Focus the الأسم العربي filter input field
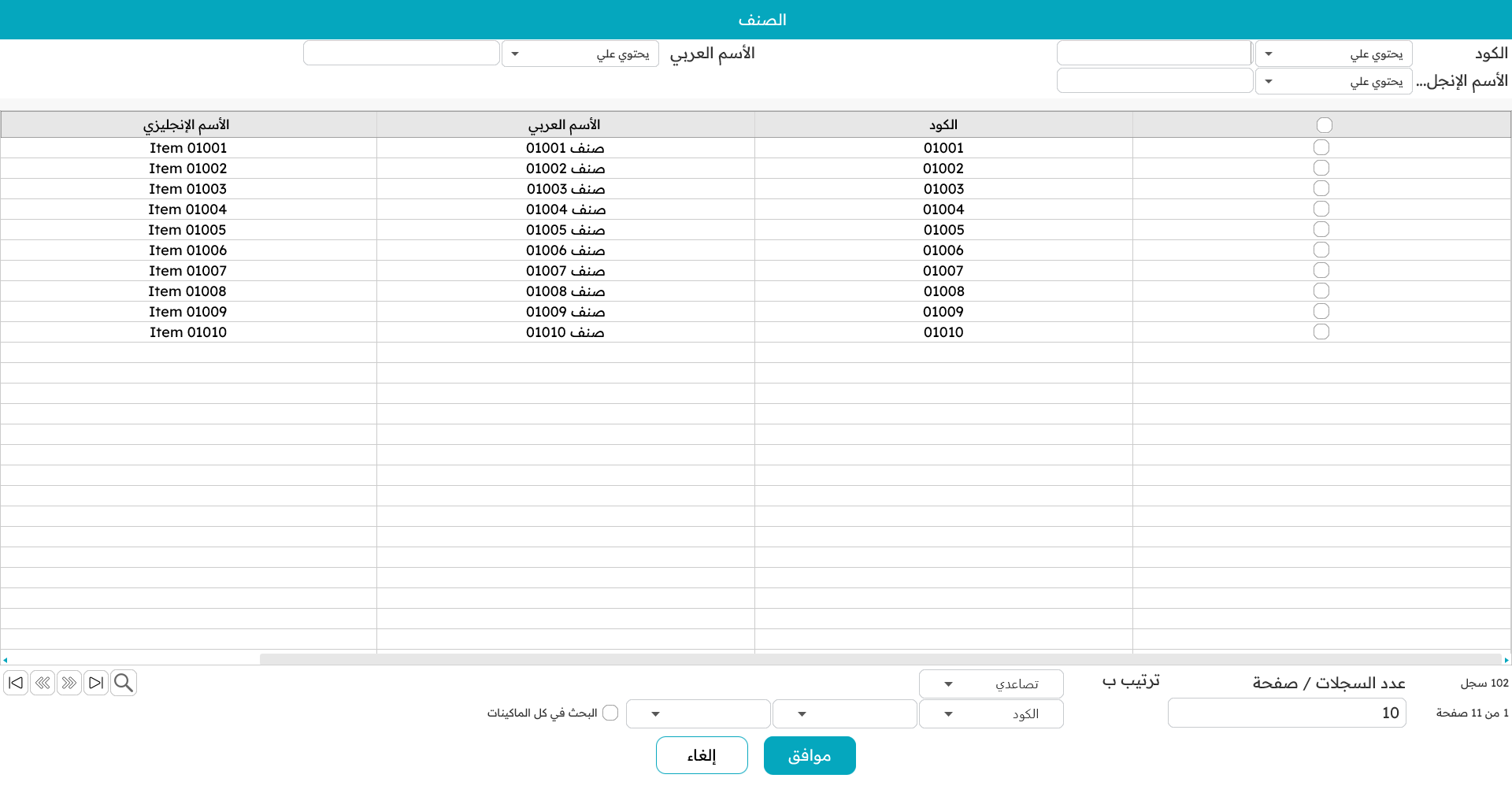The image size is (1512, 793). 402,53
